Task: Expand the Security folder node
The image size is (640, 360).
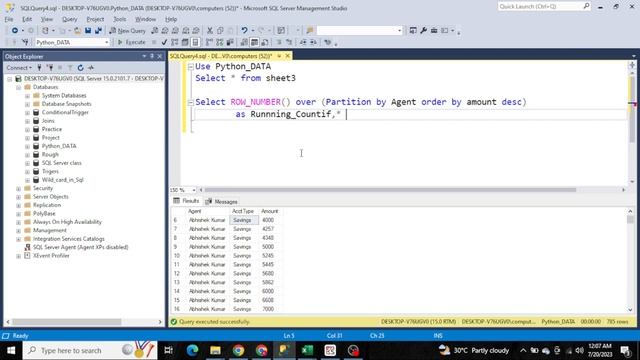Action: pyautogui.click(x=18, y=188)
